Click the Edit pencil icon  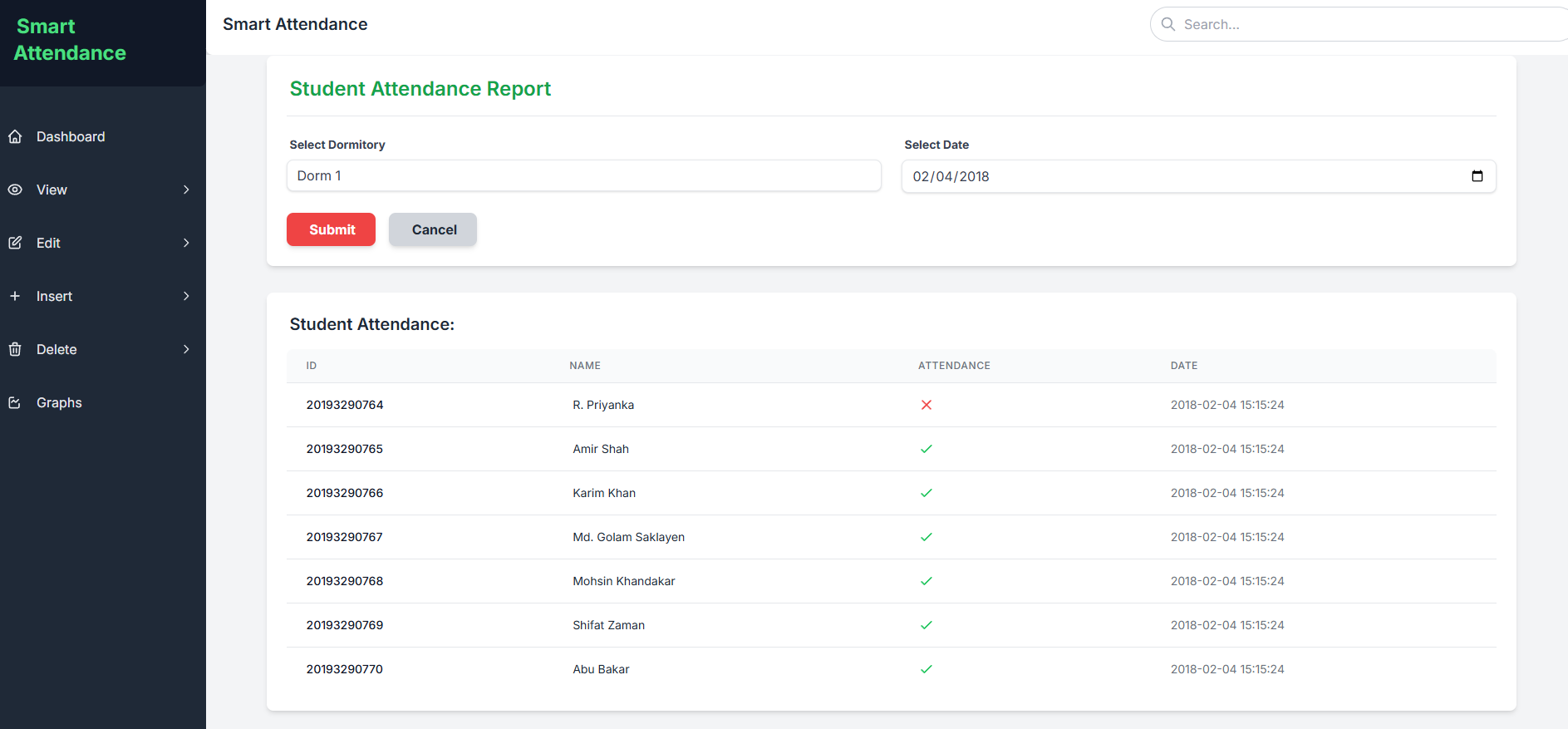coord(15,243)
